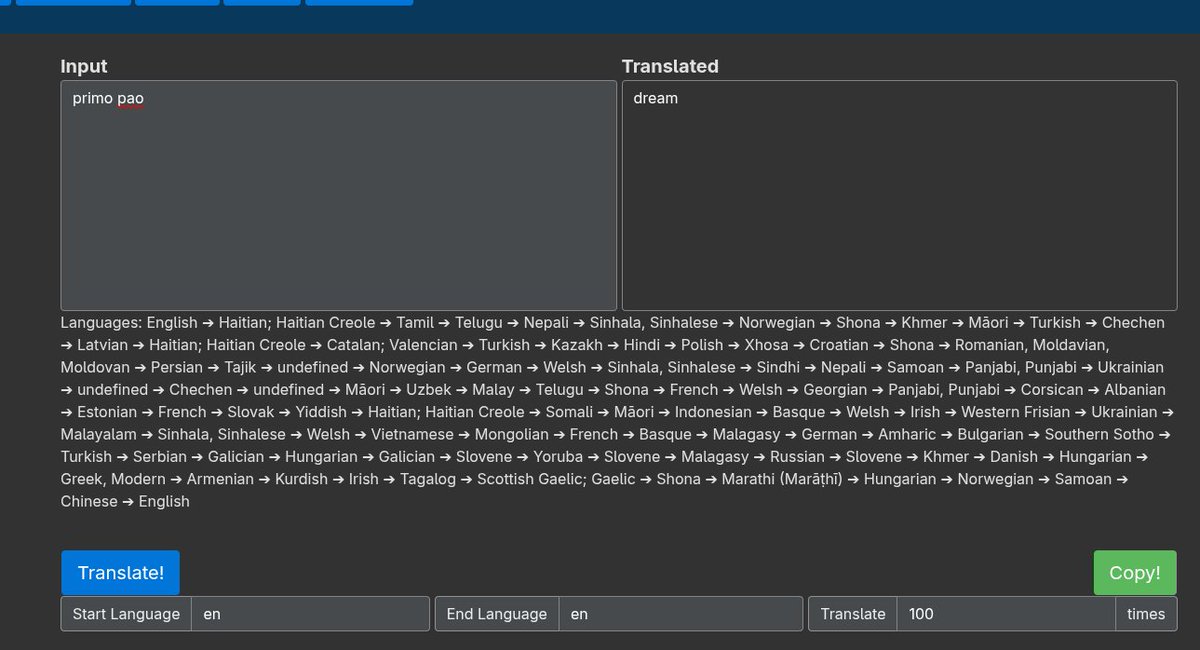Click the Translated output box showing 'dream'
Image resolution: width=1200 pixels, height=650 pixels.
point(899,195)
